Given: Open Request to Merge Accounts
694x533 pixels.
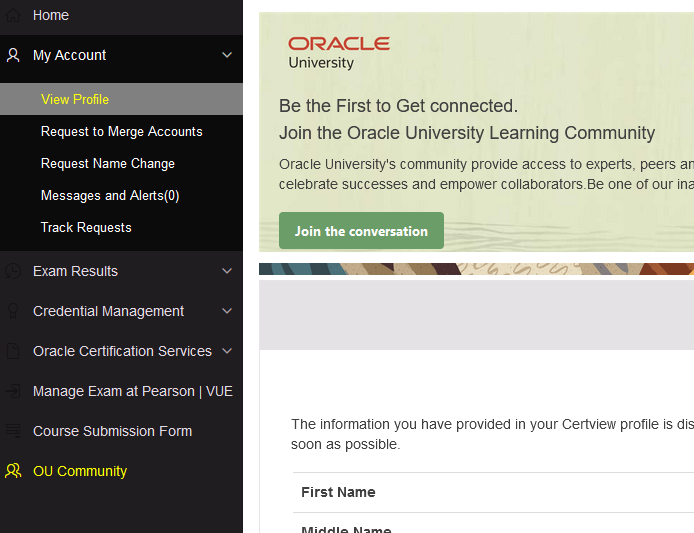Looking at the screenshot, I should tap(121, 131).
